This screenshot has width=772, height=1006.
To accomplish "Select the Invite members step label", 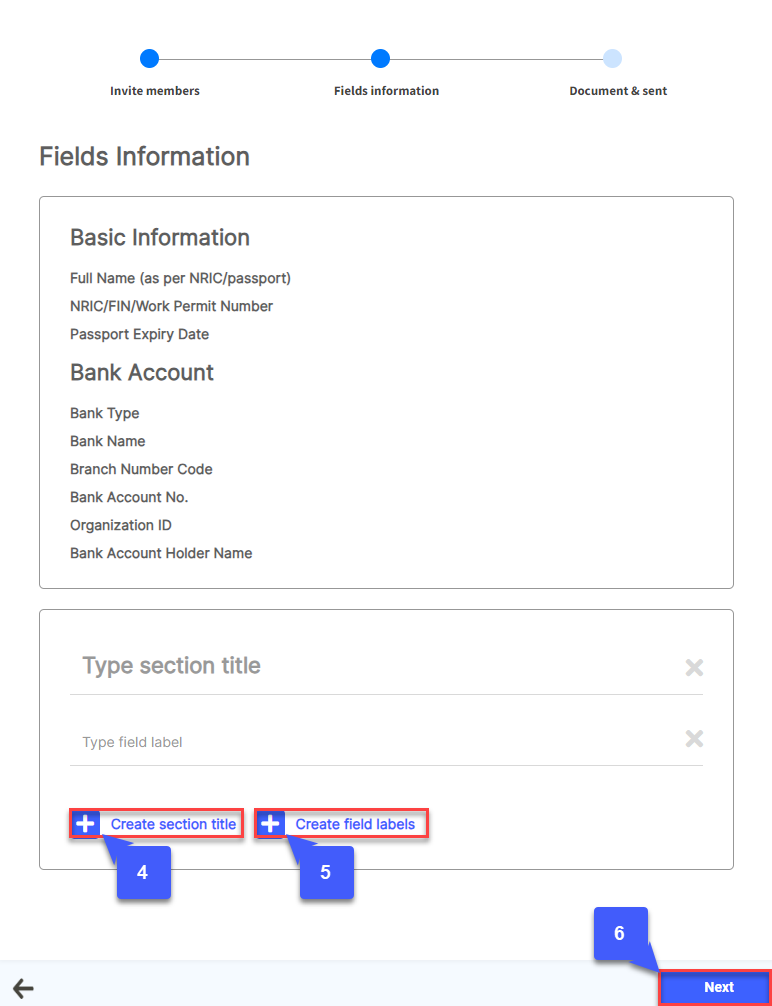I will click(155, 91).
